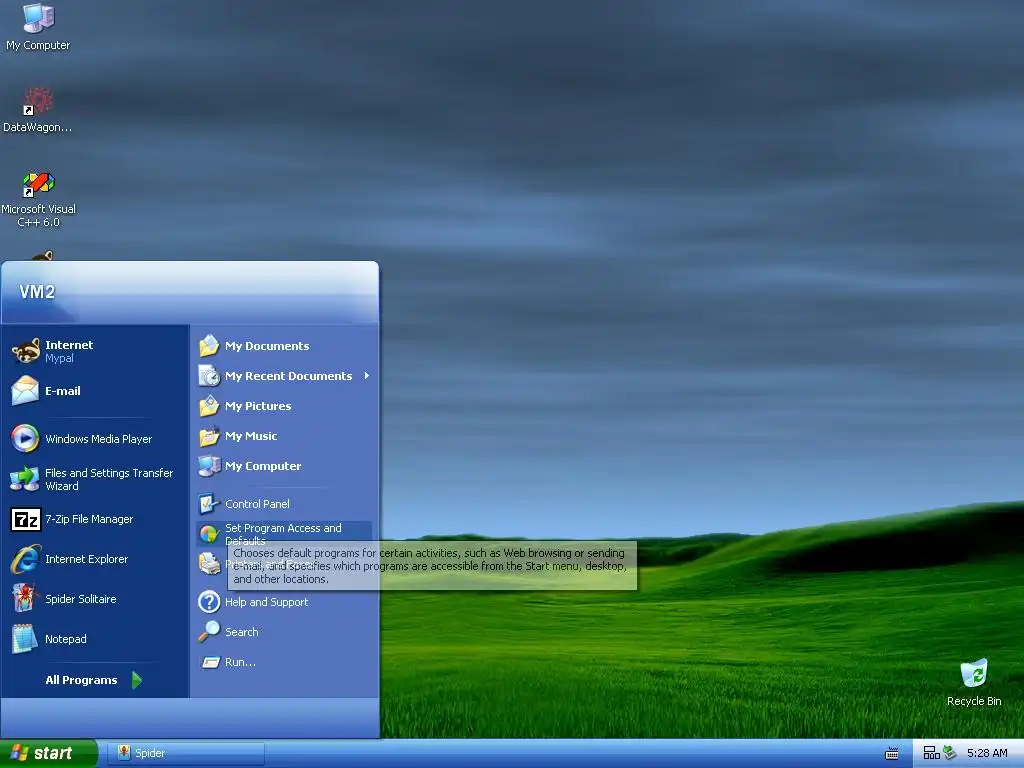Open the Notepad icon in Start menu

click(25, 639)
